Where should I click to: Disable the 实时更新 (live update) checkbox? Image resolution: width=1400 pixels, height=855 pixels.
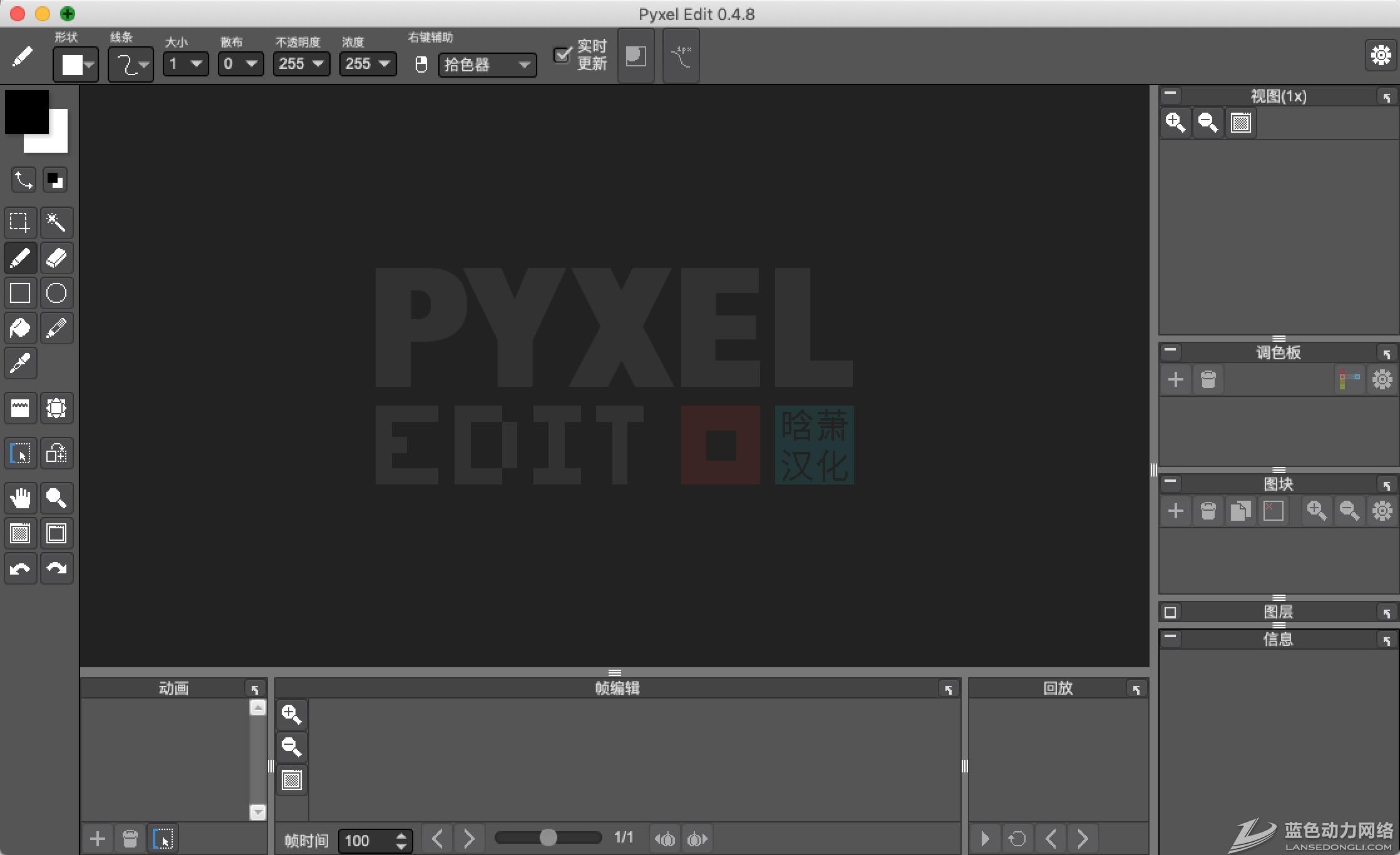562,55
